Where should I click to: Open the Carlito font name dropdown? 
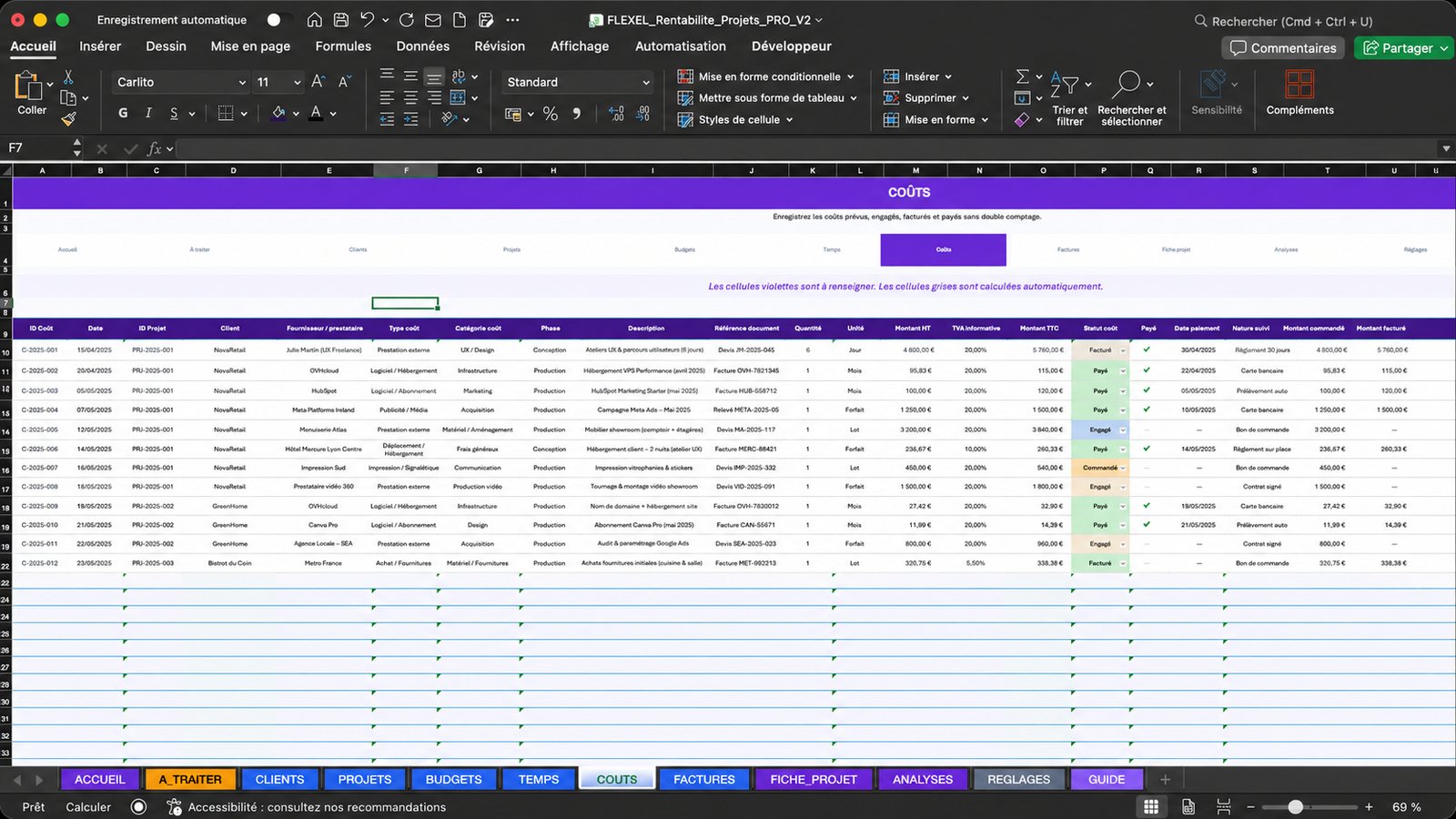pyautogui.click(x=242, y=82)
